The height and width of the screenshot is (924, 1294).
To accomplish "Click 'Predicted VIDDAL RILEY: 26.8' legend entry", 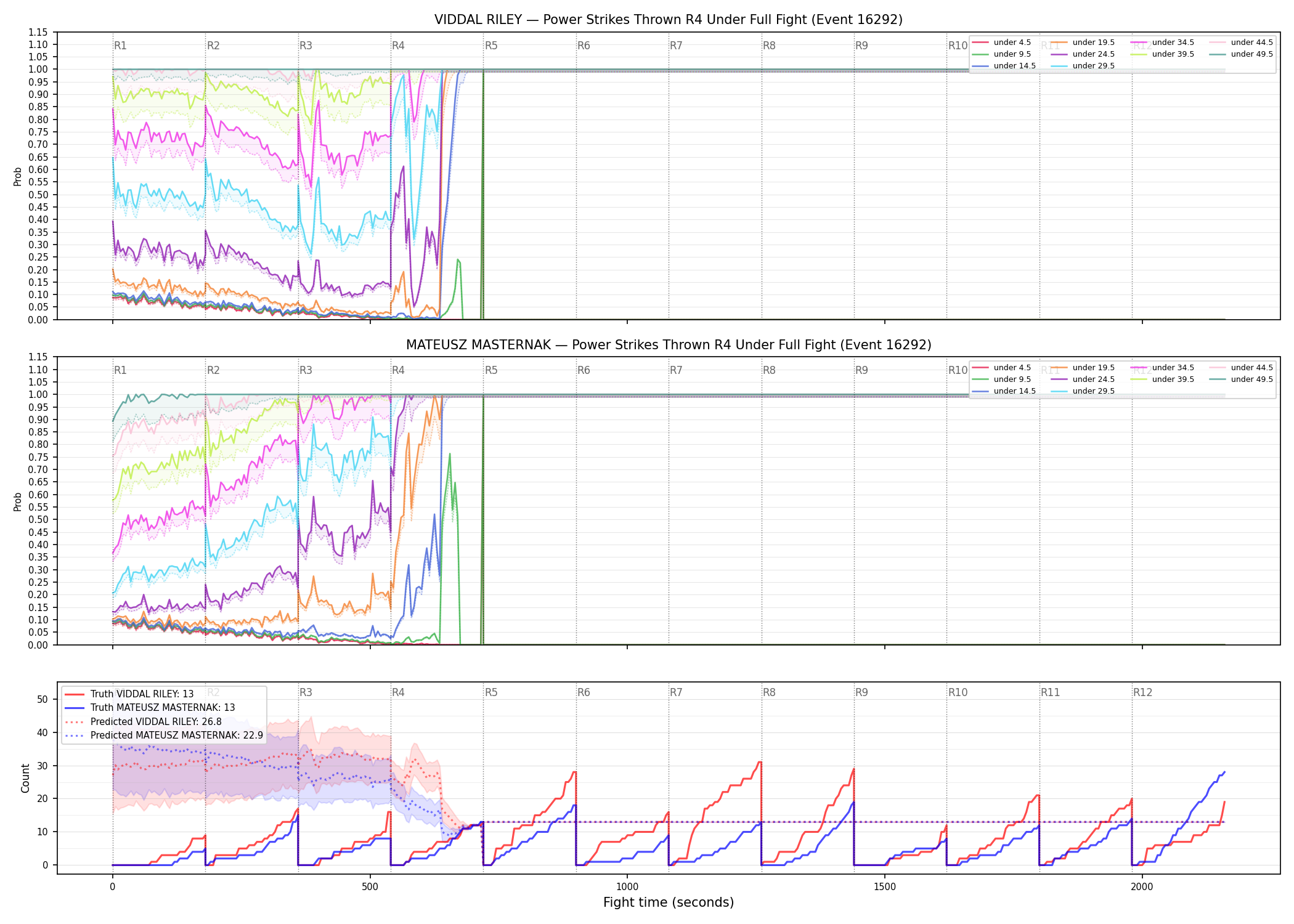I will [x=143, y=722].
